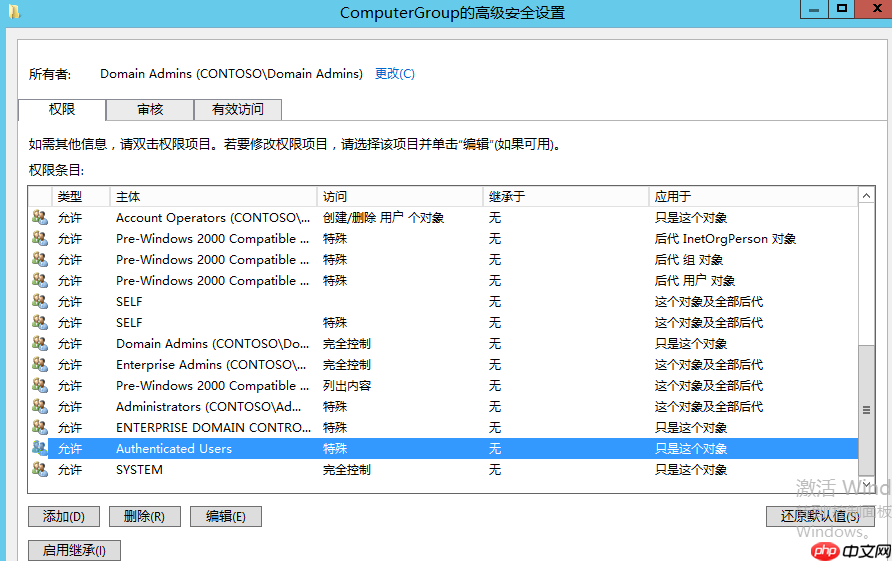
Task: Click the 后代 组 对象 cell
Action: pos(688,259)
